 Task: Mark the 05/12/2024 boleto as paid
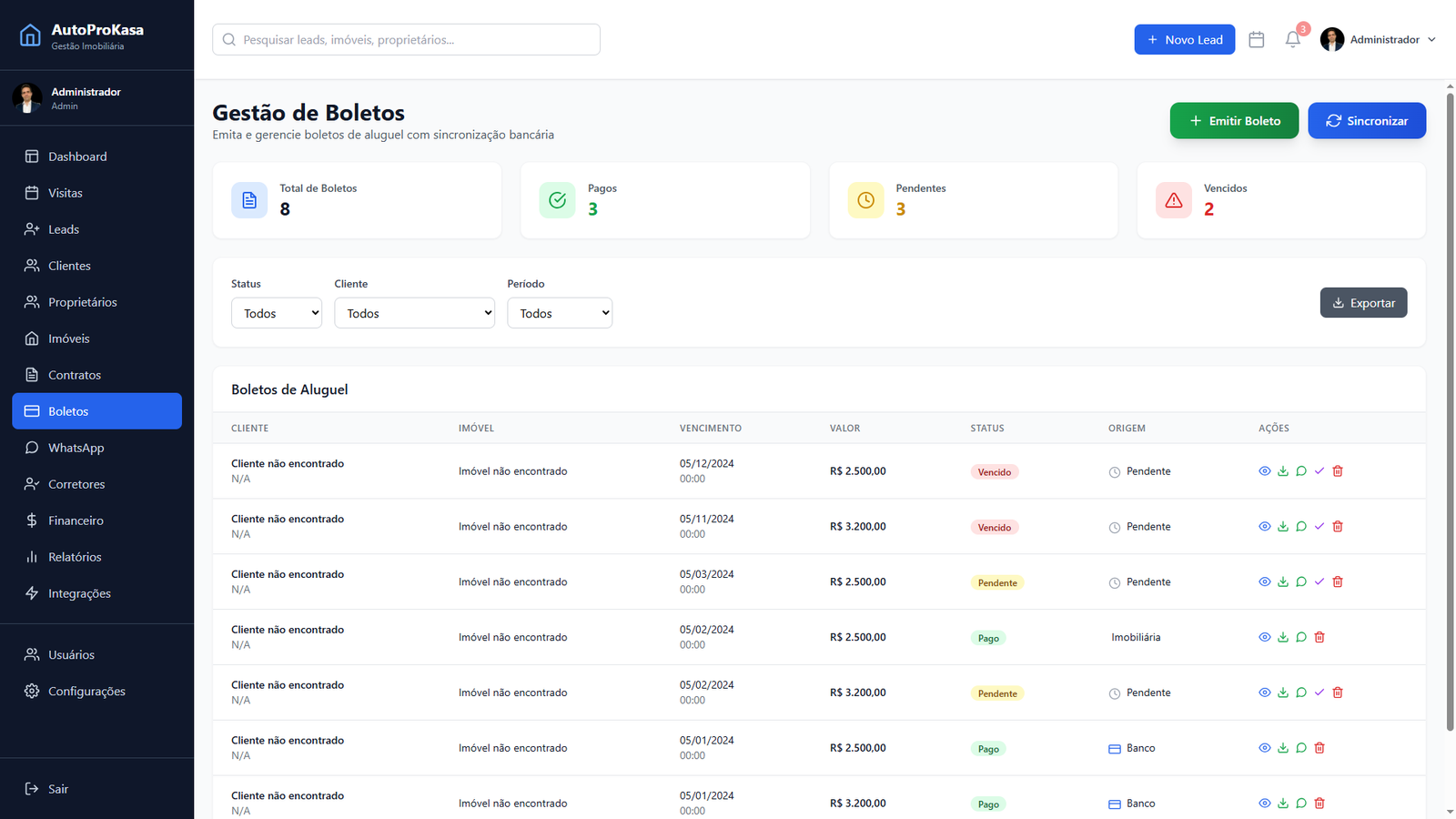point(1319,471)
